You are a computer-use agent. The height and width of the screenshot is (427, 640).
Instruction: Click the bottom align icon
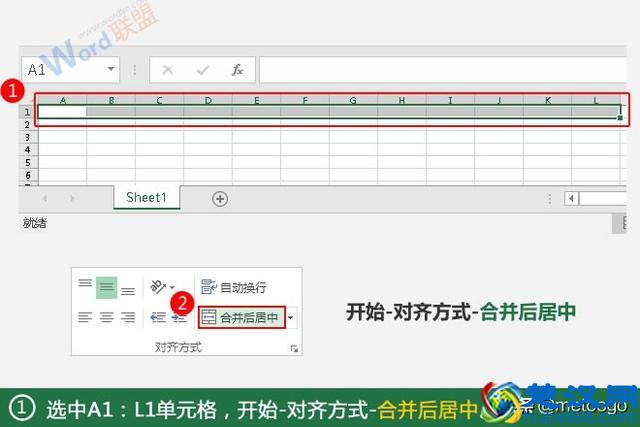(x=128, y=291)
